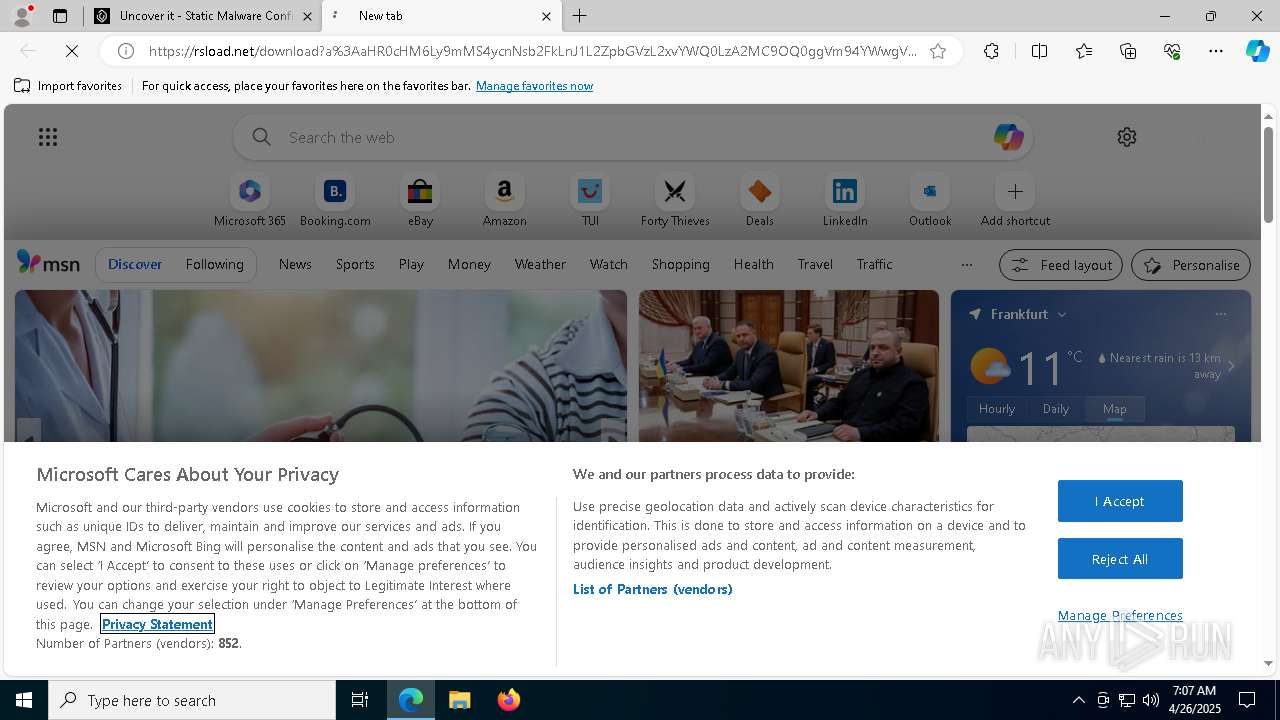The height and width of the screenshot is (720, 1280).
Task: Click Import favorites button
Action: (68, 86)
